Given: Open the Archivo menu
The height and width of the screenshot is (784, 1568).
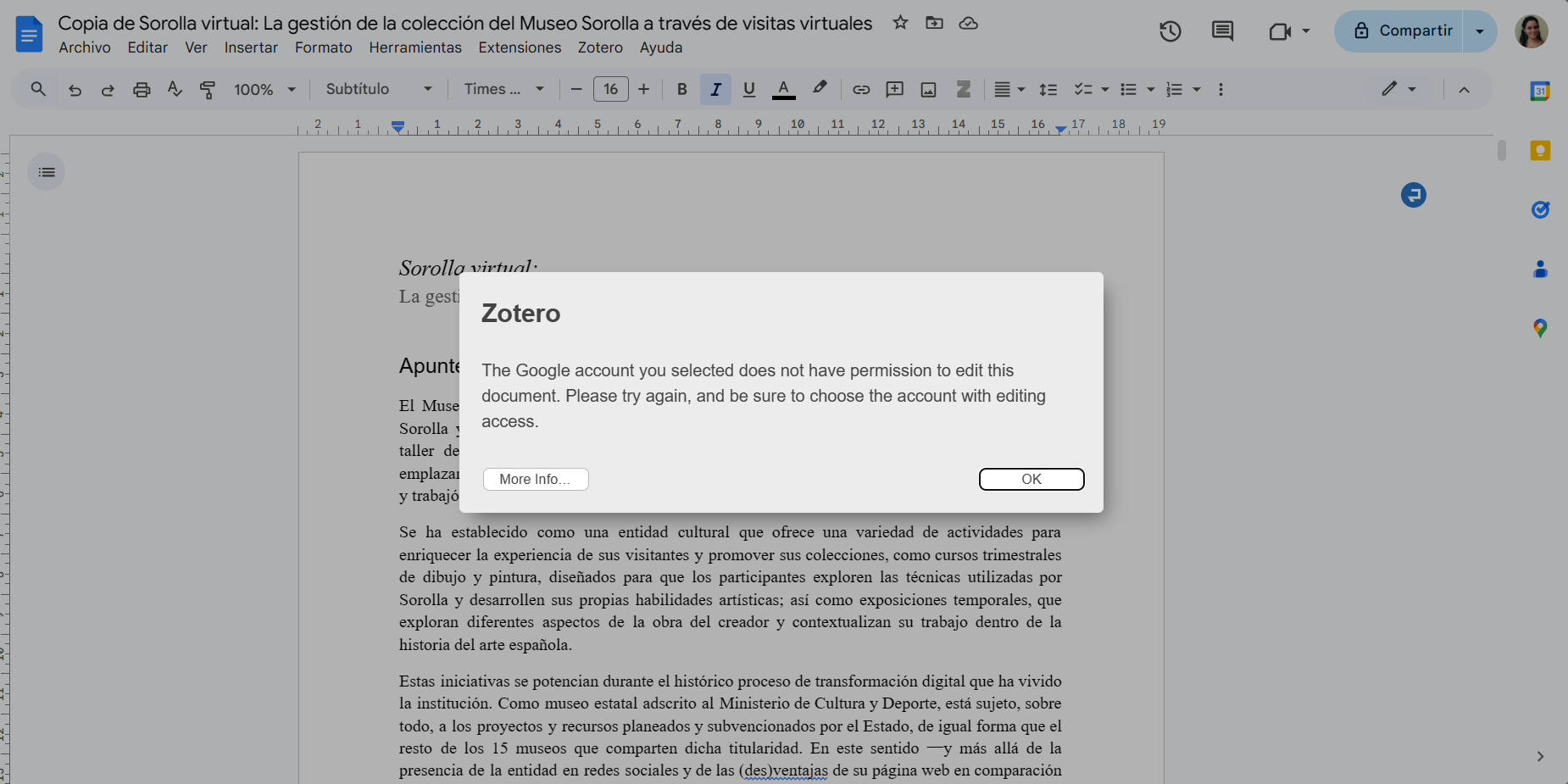Looking at the screenshot, I should pos(85,47).
